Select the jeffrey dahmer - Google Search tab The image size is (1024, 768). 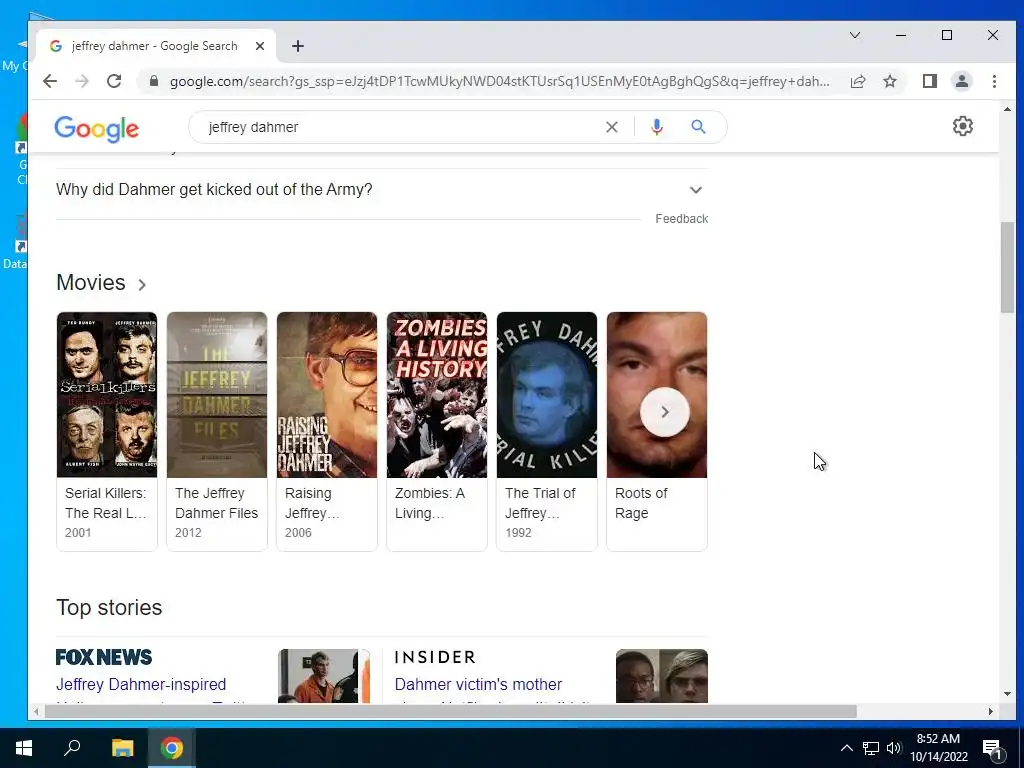coord(155,46)
